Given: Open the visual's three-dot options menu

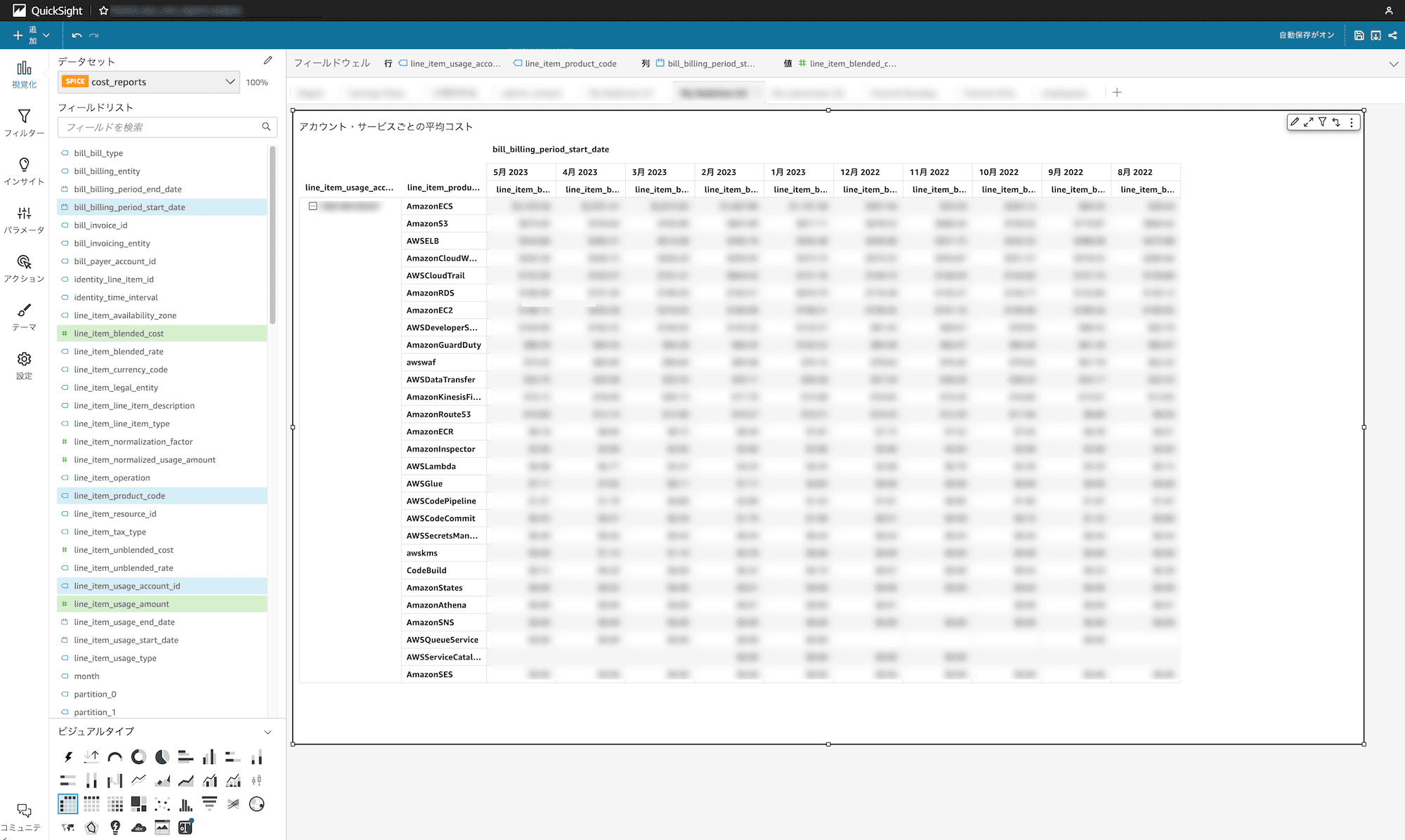Looking at the screenshot, I should 1351,122.
